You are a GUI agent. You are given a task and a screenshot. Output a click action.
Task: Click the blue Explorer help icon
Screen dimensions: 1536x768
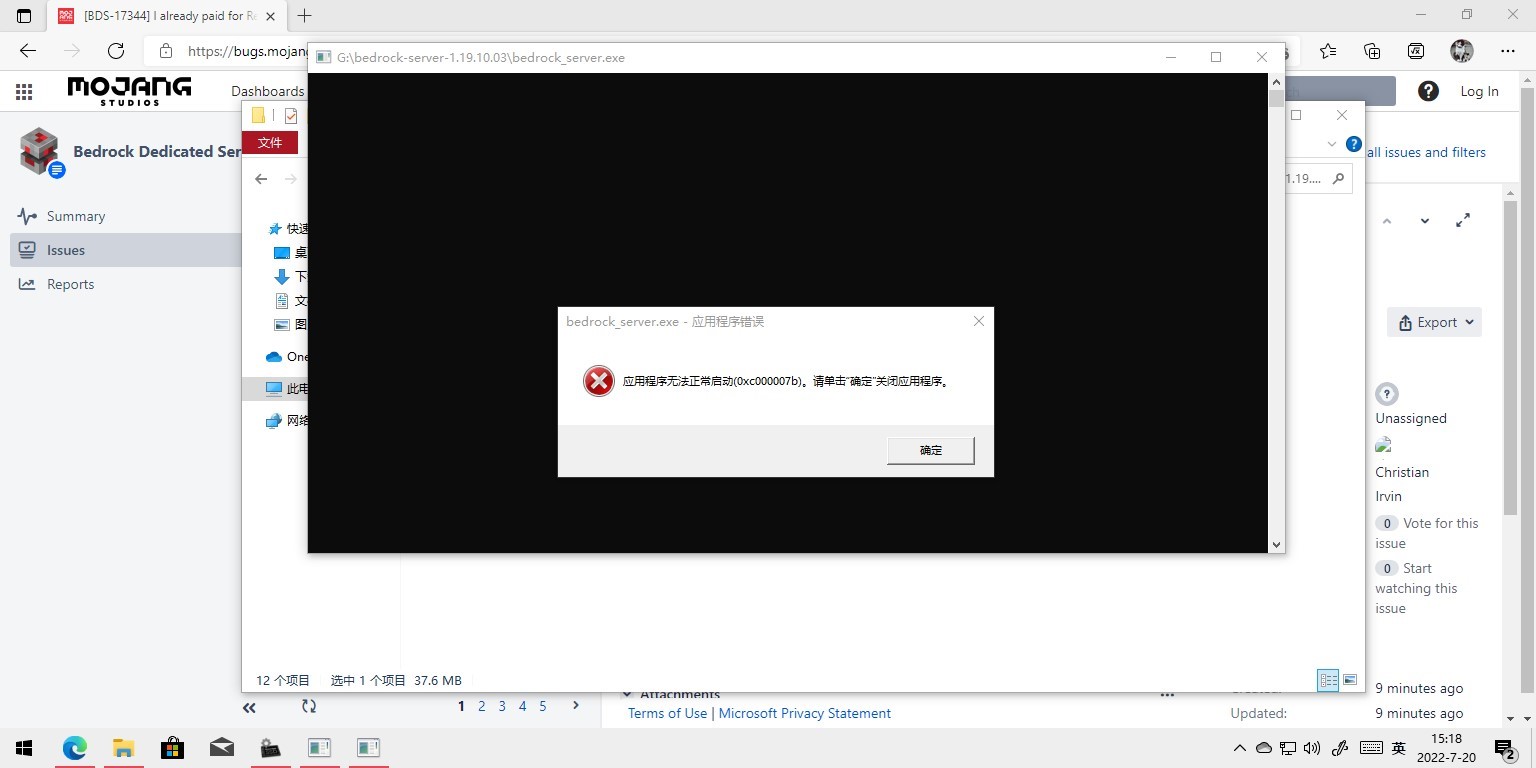coord(1354,144)
